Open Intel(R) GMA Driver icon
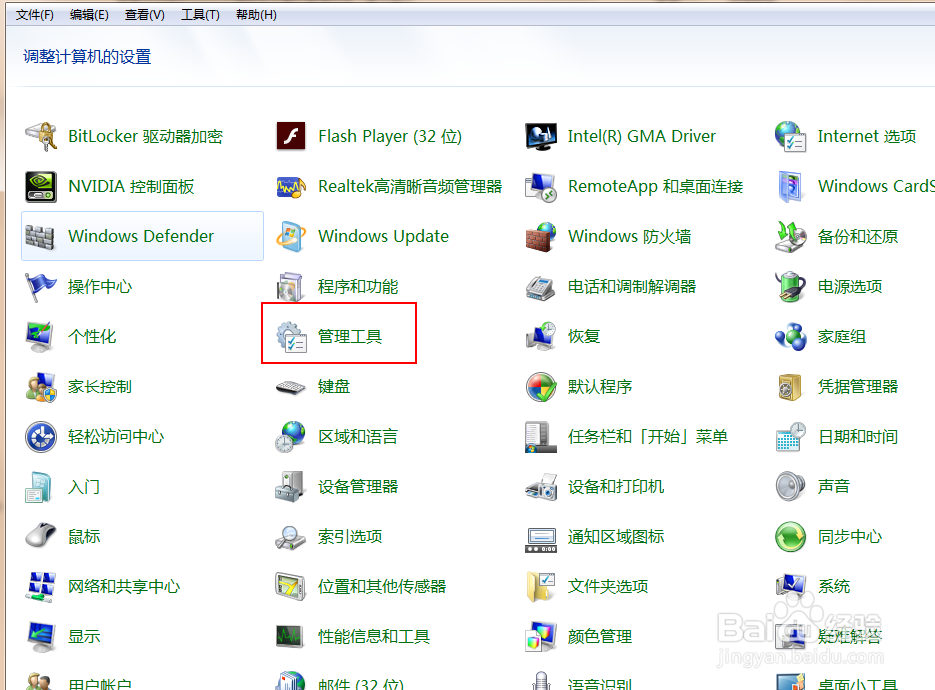 coord(541,137)
